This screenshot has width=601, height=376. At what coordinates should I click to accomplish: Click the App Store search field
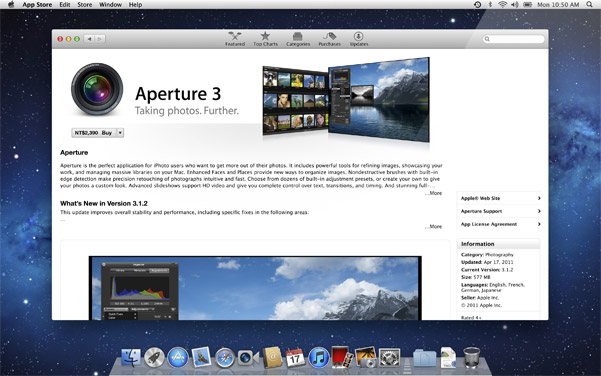(x=514, y=39)
